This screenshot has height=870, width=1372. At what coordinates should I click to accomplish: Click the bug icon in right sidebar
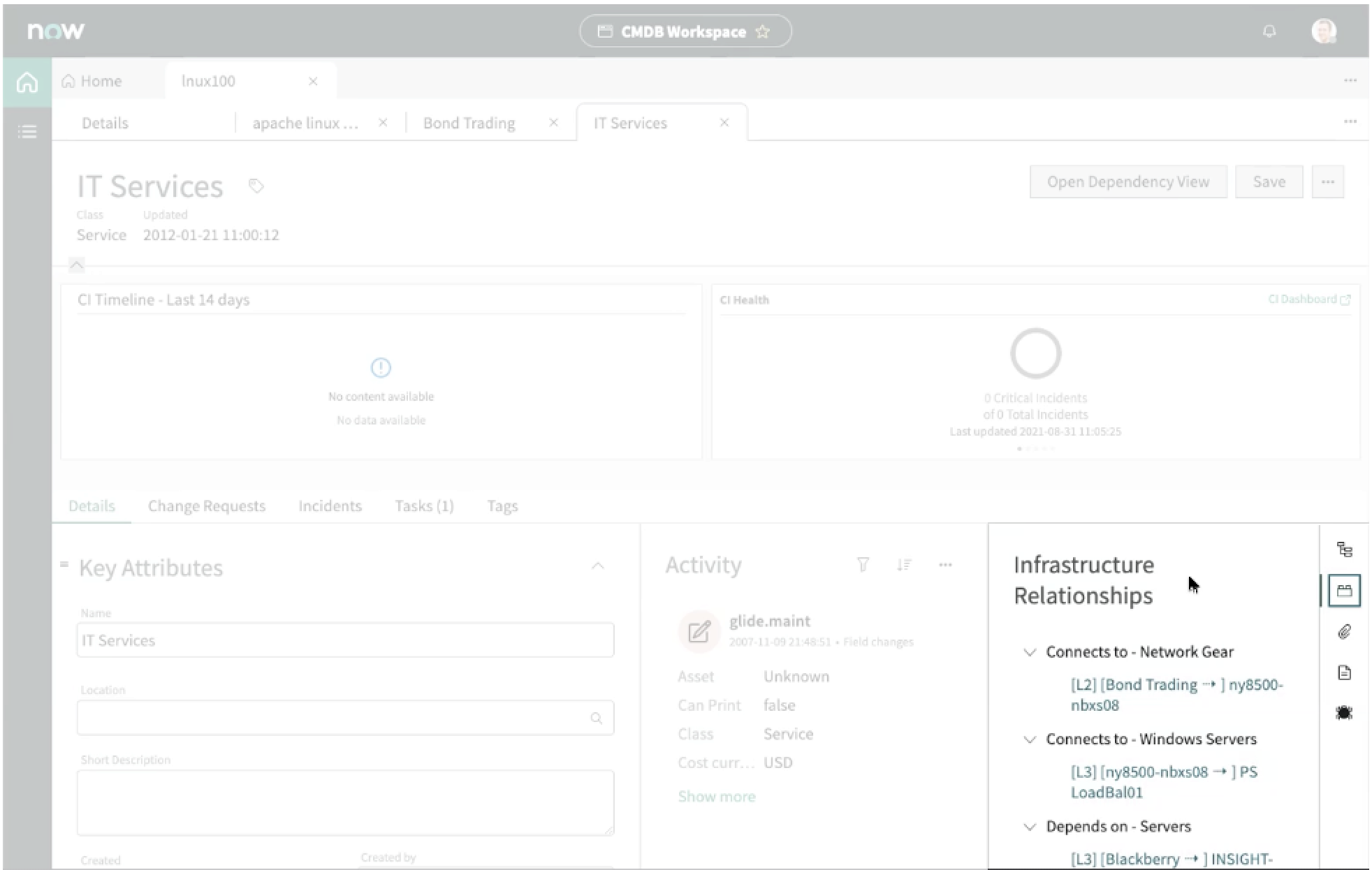click(x=1344, y=713)
